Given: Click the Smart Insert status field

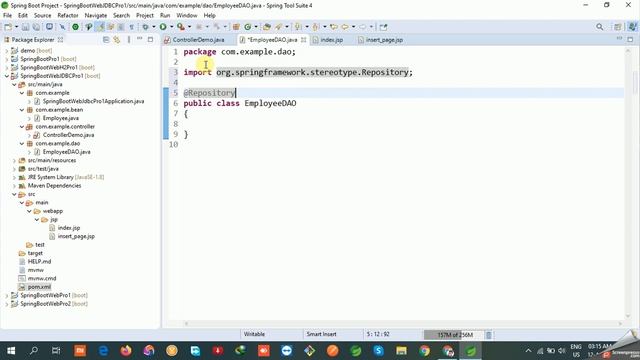Looking at the screenshot, I should (x=321, y=334).
